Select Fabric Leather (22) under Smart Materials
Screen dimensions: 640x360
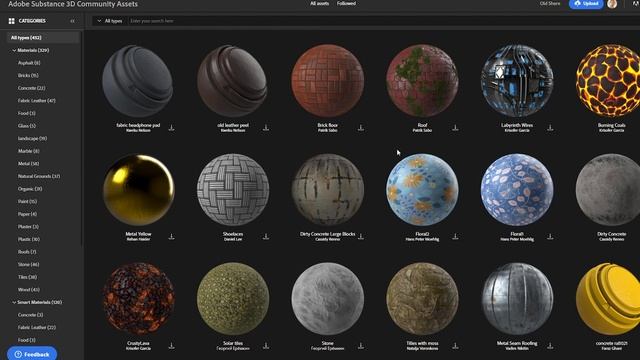tap(37, 327)
